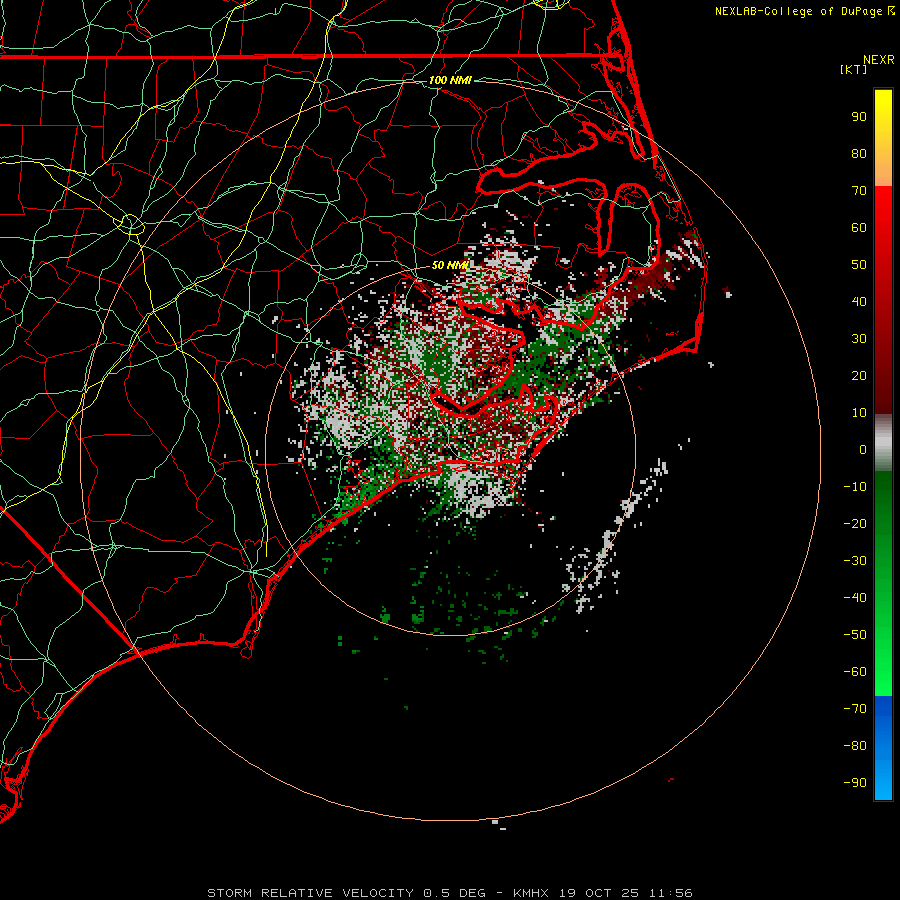
Task: Select the -10 value on velocity scale
Action: coord(855,487)
